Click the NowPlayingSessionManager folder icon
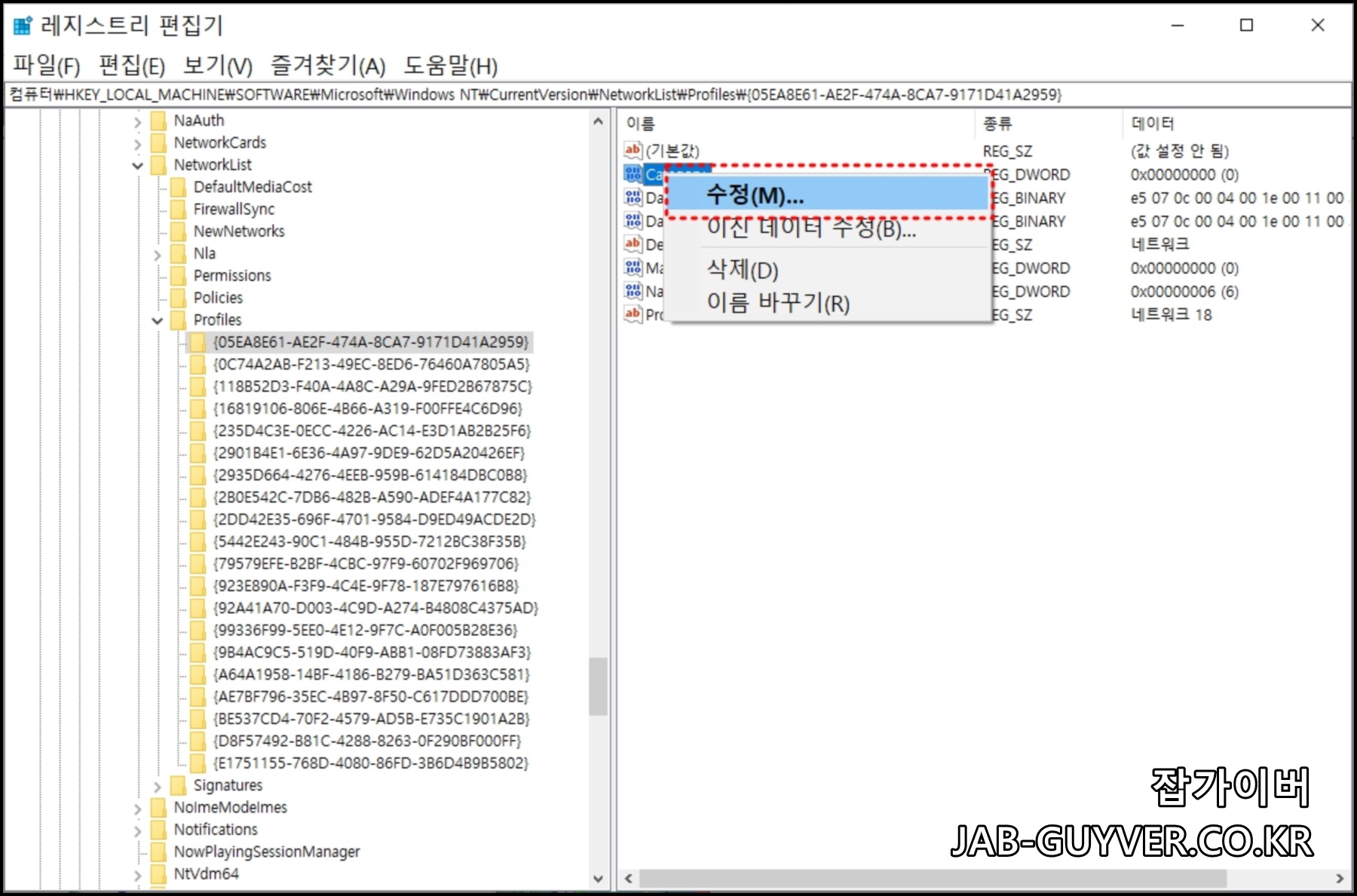This screenshot has height=896, width=1357. (x=158, y=852)
